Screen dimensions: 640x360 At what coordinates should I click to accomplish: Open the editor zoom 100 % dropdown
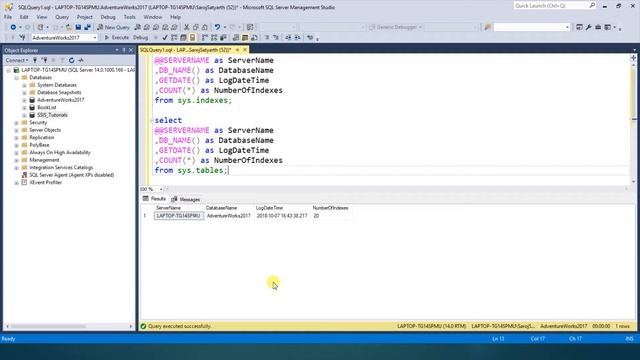tap(161, 189)
